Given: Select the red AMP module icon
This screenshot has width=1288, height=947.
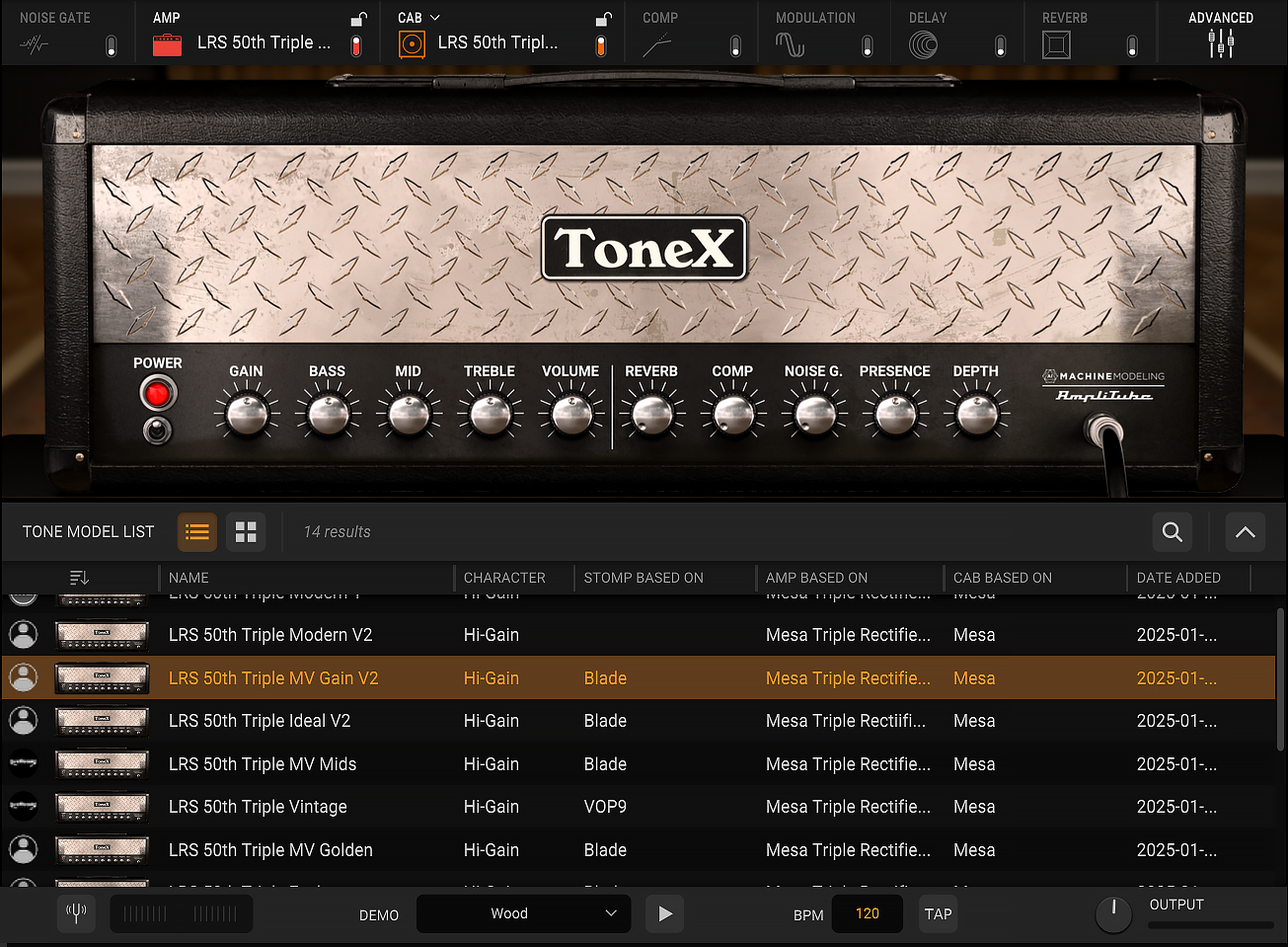Looking at the screenshot, I should pos(167,44).
